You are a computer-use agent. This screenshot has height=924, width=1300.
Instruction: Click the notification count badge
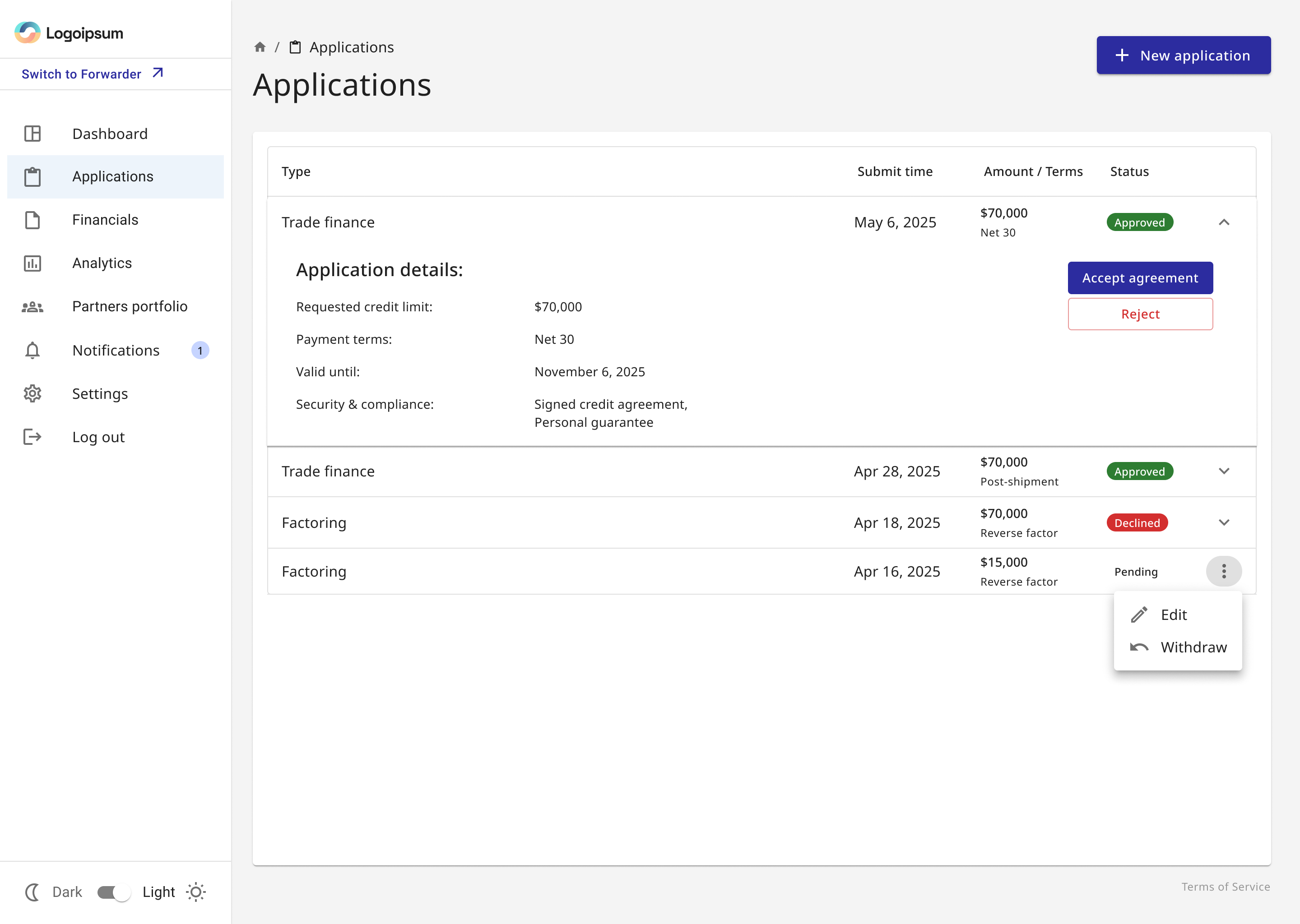point(200,351)
